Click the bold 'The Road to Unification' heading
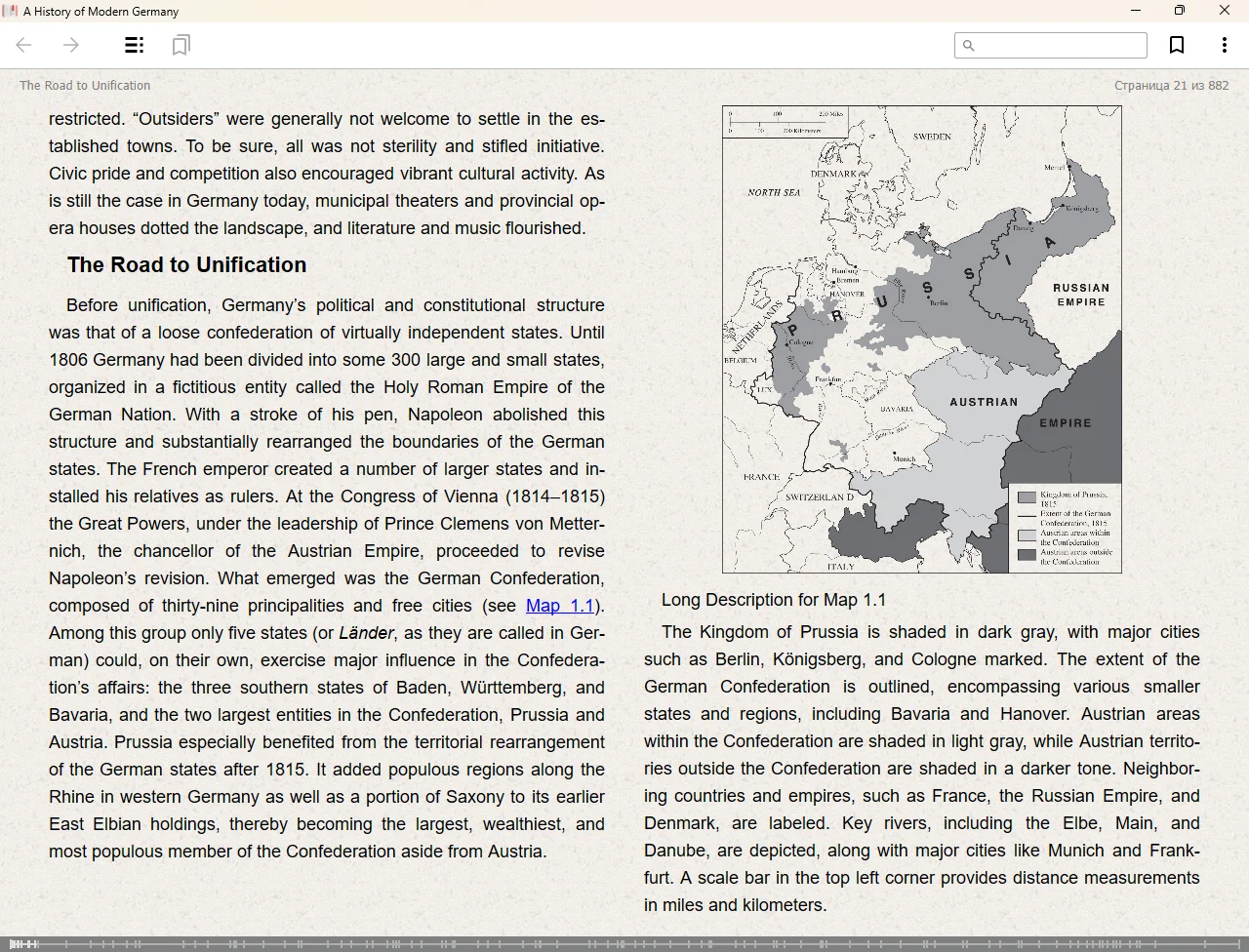Viewport: 1249px width, 952px height. pyautogui.click(x=186, y=265)
